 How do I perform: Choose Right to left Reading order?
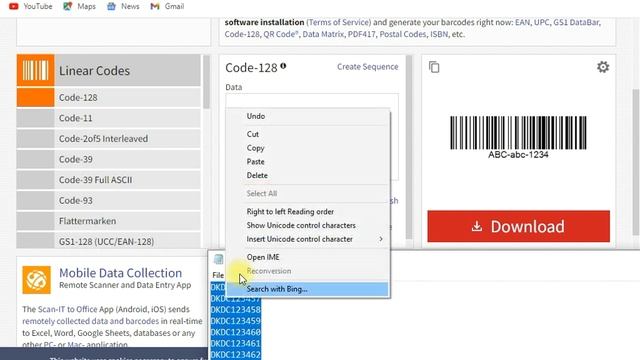click(x=308, y=212)
